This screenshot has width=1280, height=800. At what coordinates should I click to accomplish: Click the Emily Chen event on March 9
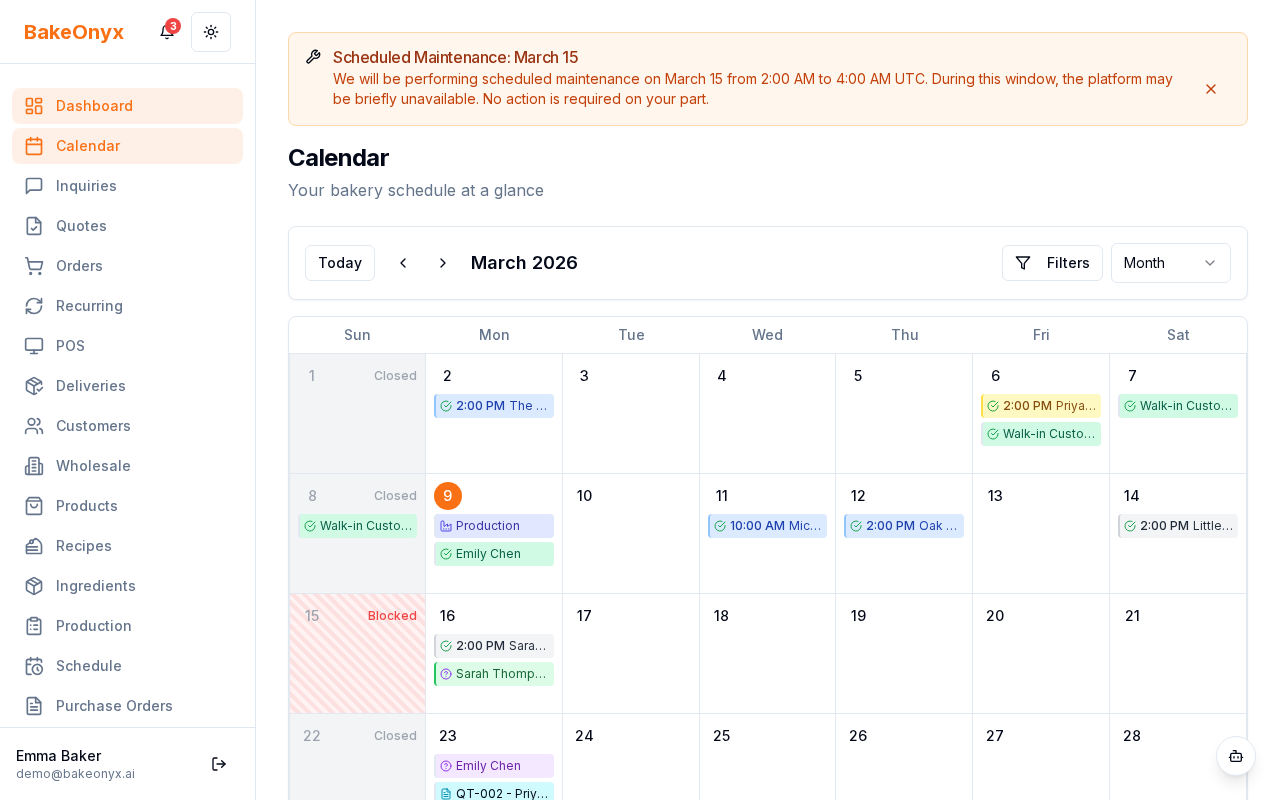click(x=494, y=554)
